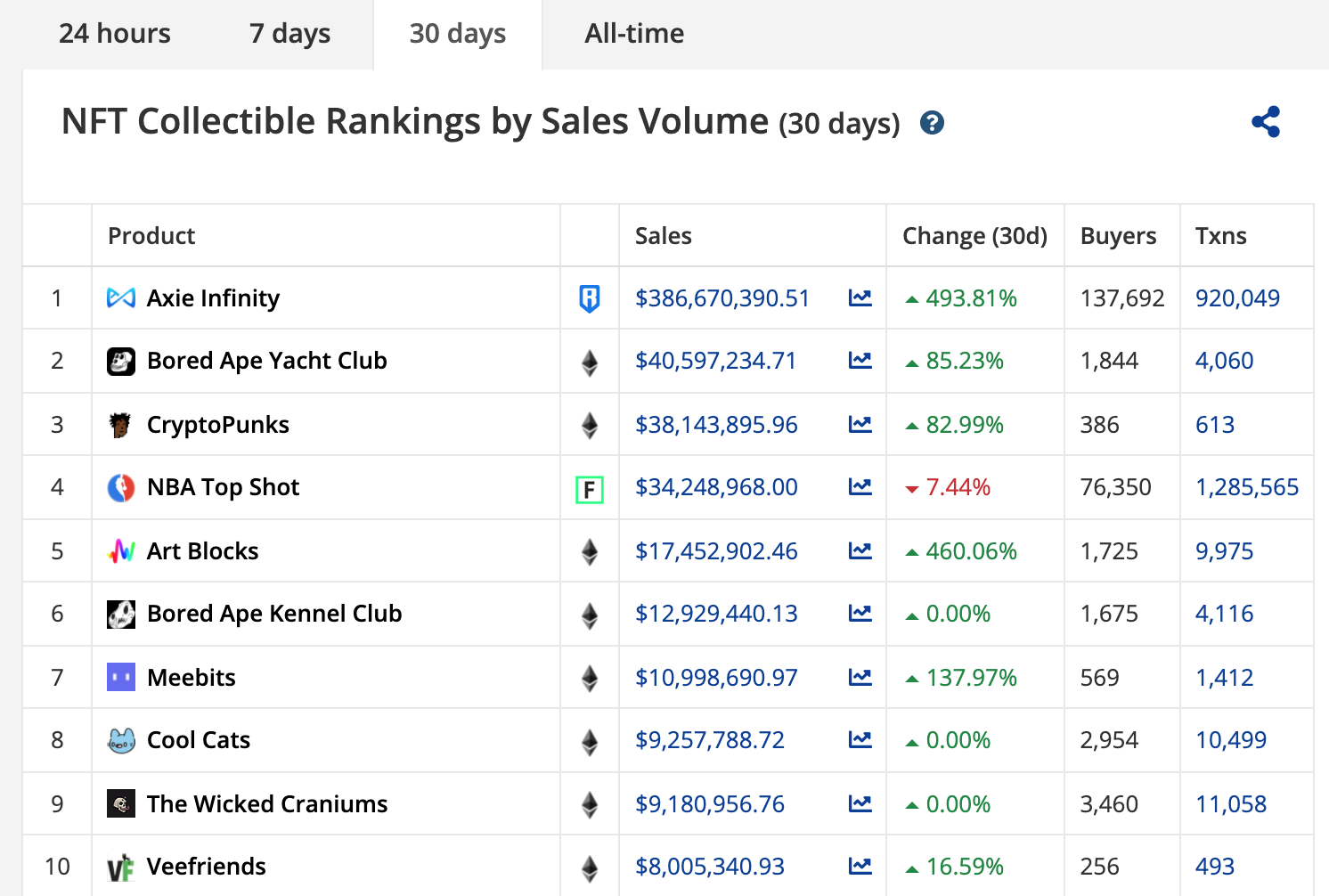Click transactions count 11,058
Image resolution: width=1329 pixels, height=896 pixels.
click(x=1231, y=803)
